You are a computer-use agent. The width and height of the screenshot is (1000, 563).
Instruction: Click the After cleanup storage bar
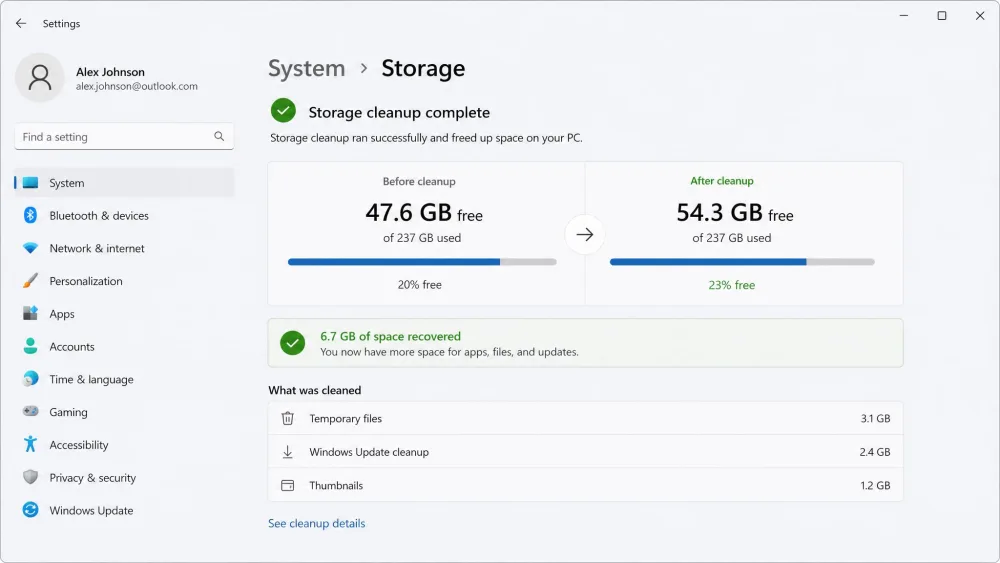click(x=742, y=262)
